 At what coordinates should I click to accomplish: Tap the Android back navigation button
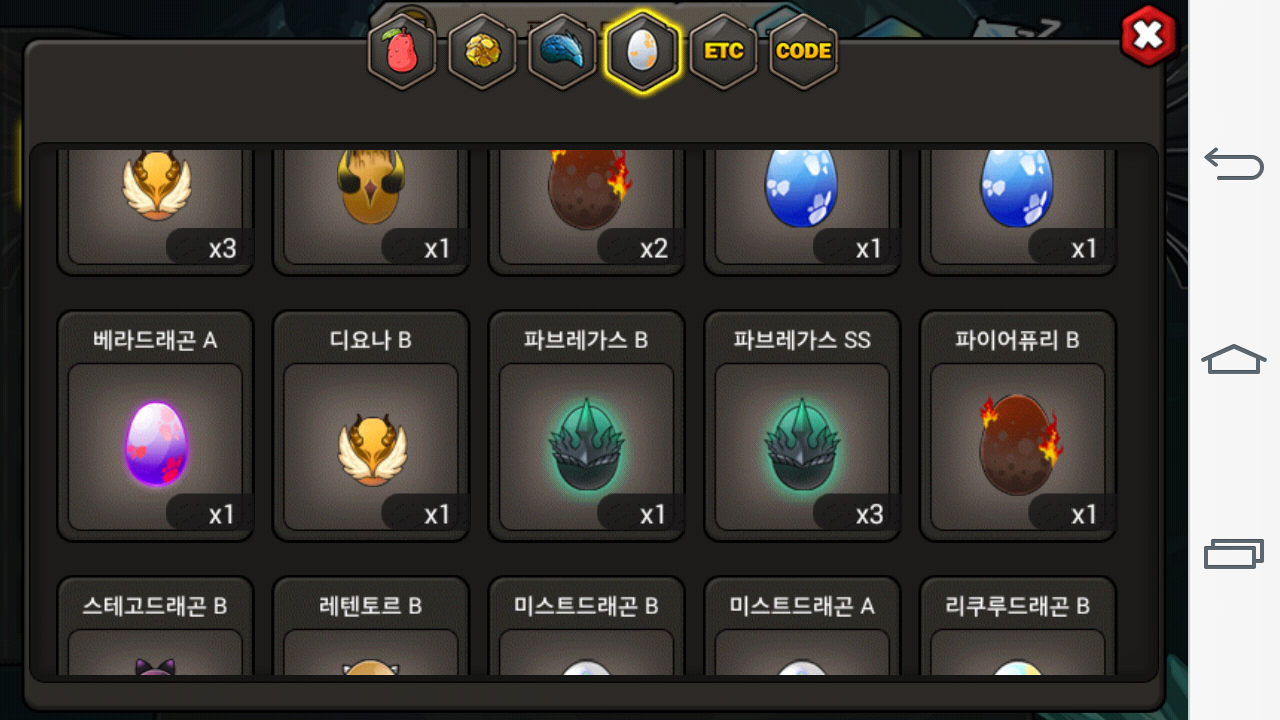1234,163
